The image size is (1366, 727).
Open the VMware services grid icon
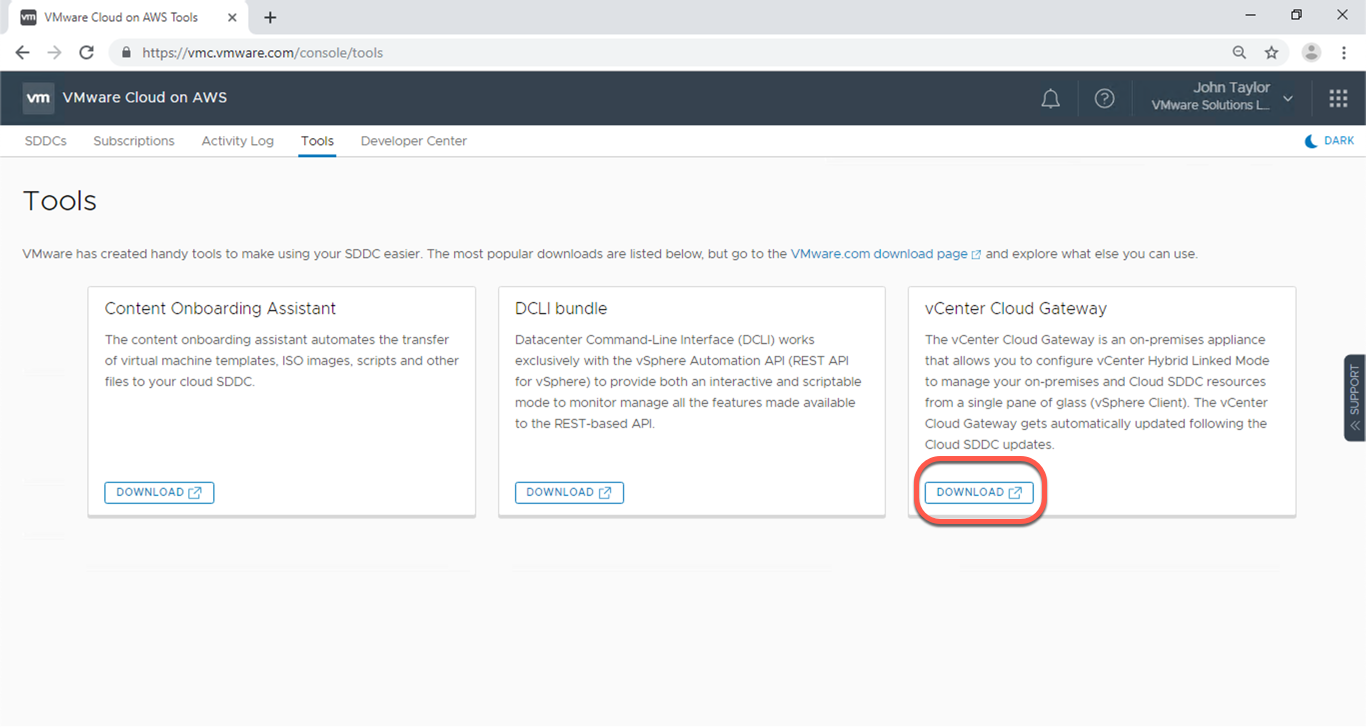point(1338,98)
